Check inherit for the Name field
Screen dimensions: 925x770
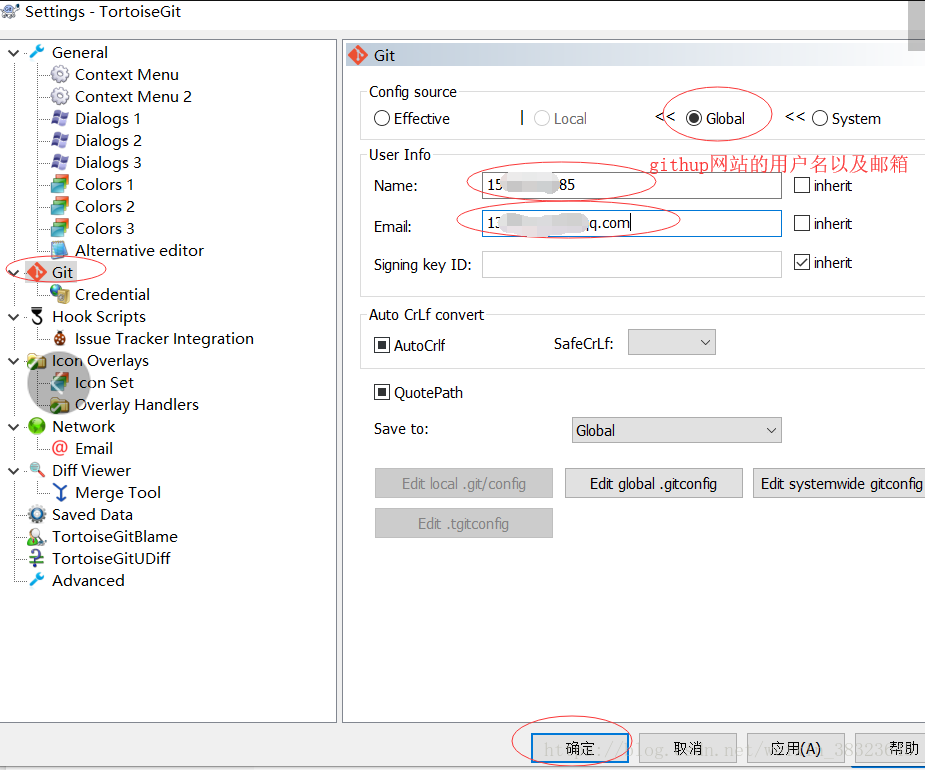(802, 185)
